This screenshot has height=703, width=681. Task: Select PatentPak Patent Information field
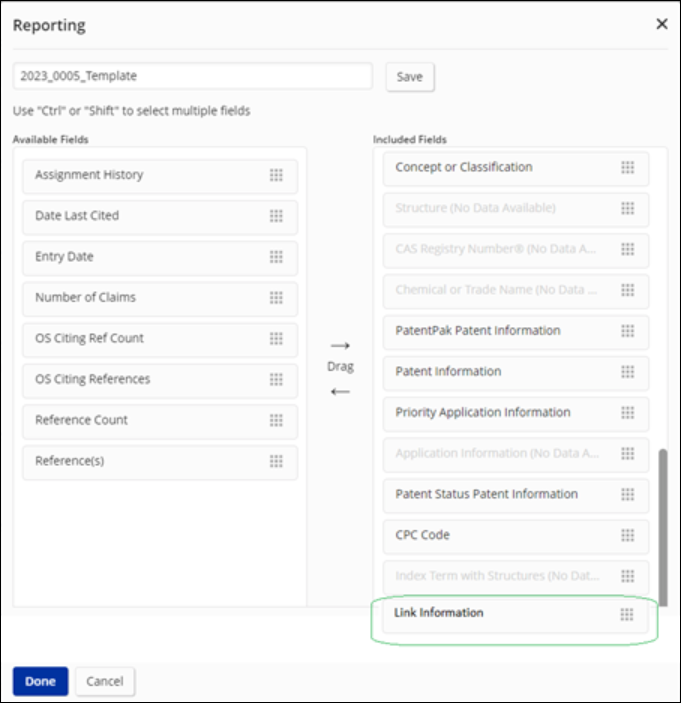[x=500, y=331]
